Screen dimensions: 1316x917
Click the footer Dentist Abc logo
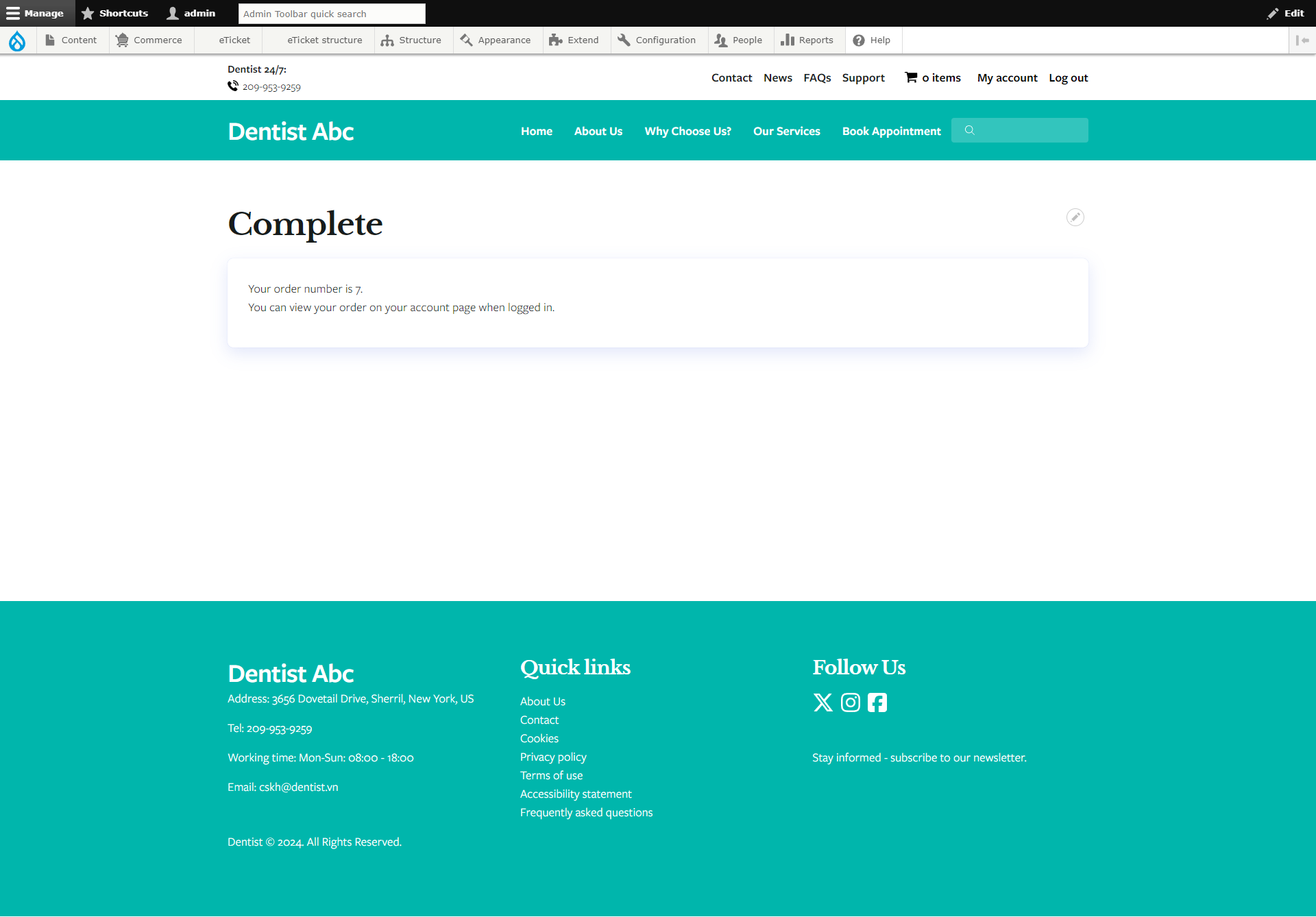click(291, 673)
